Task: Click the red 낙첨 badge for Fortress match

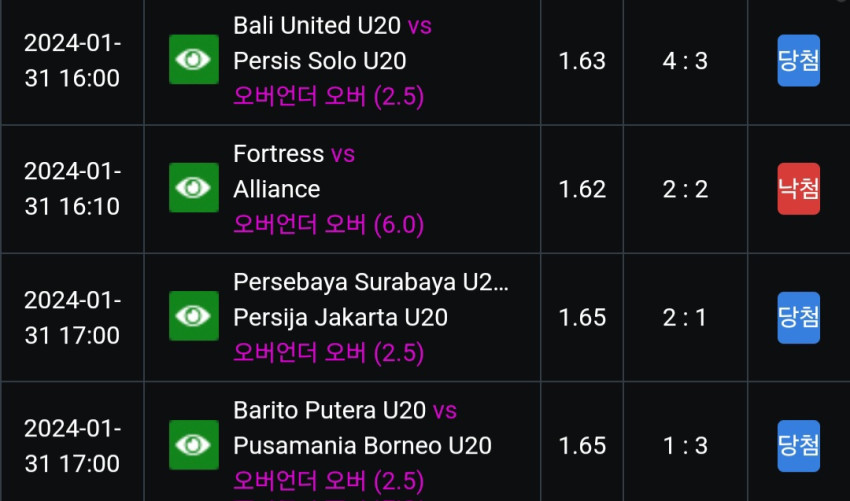Action: 799,189
